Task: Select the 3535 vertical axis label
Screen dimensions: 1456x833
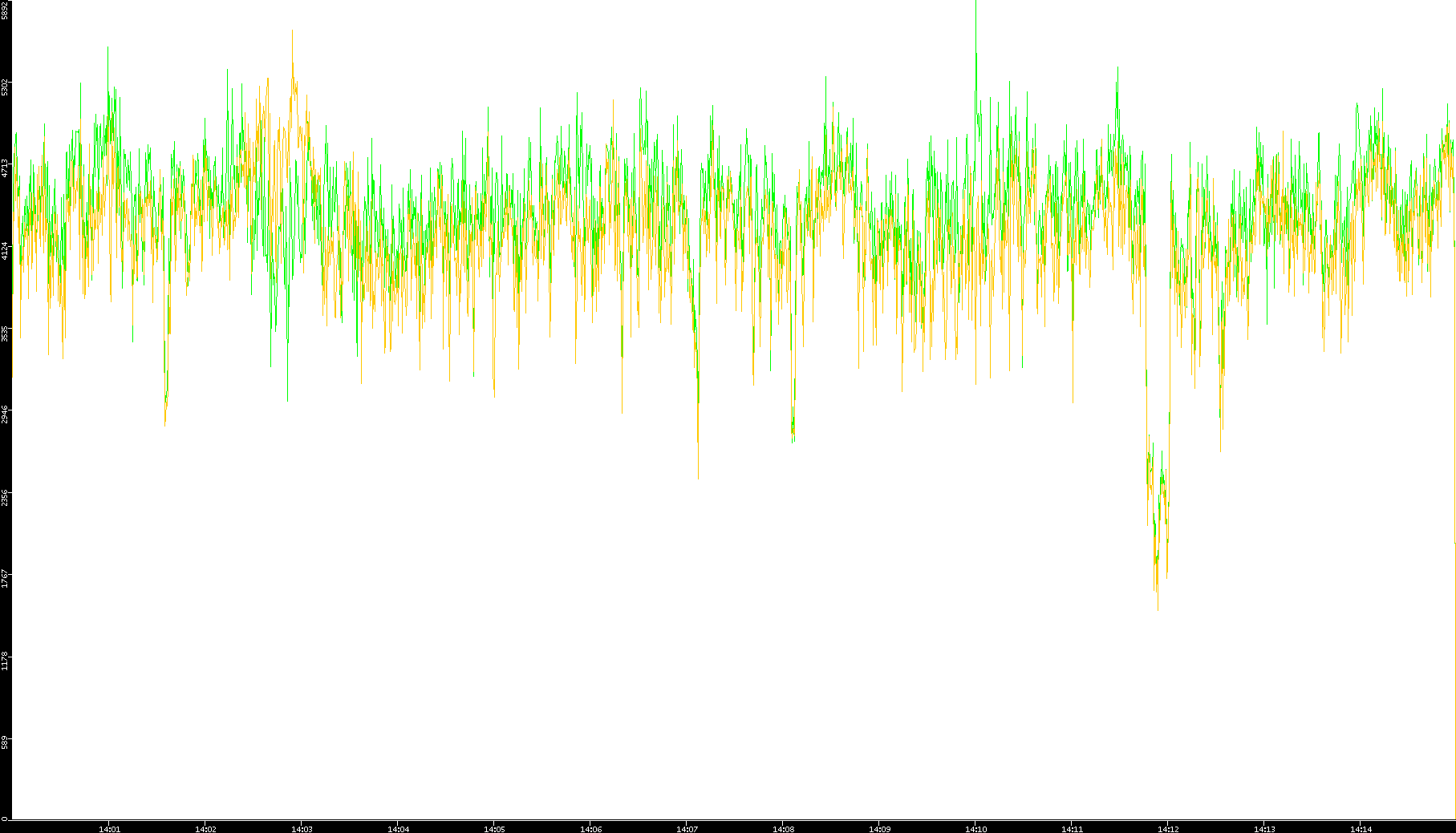Action: pyautogui.click(x=5, y=333)
